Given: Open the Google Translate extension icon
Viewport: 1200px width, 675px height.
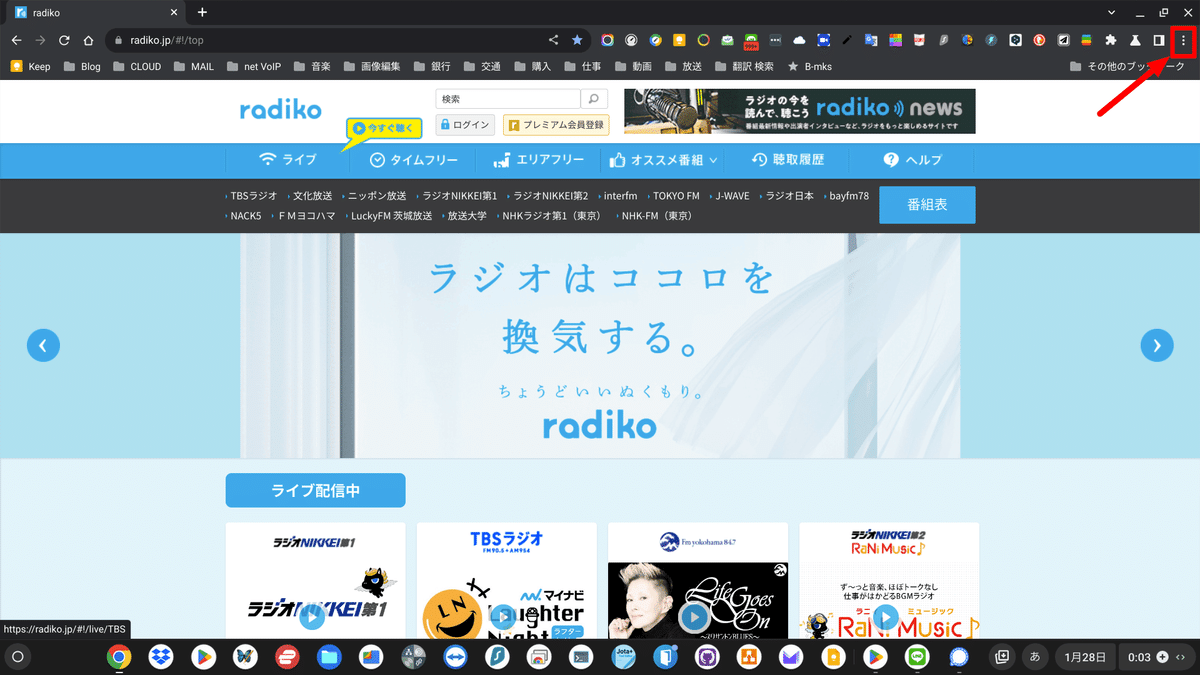Looking at the screenshot, I should pos(871,40).
